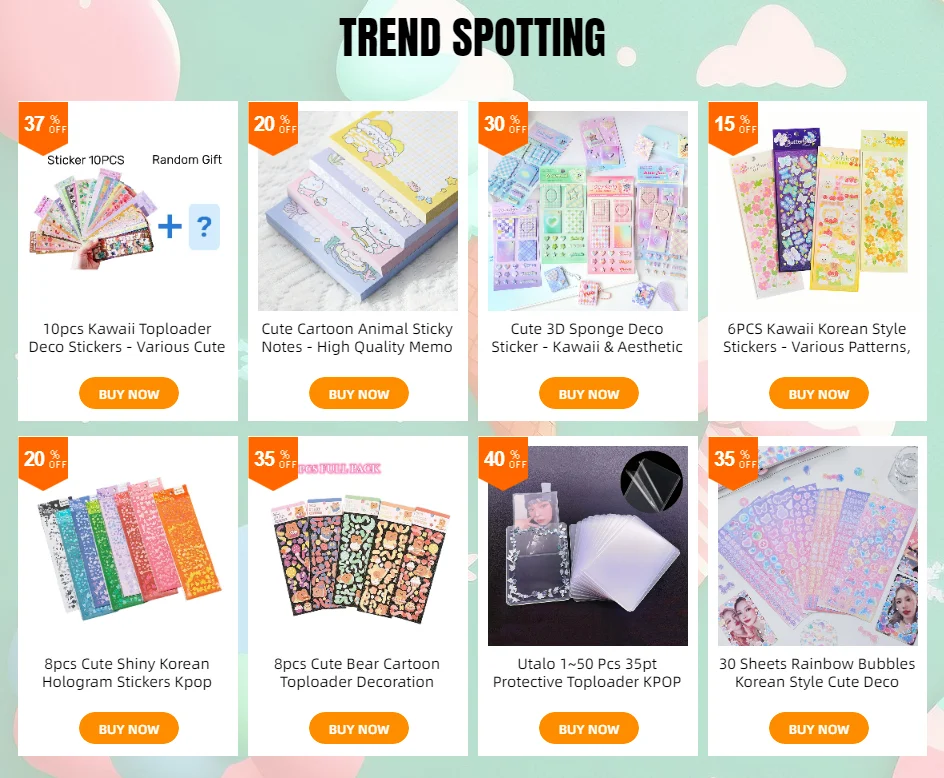The image size is (944, 778).
Task: Click Buy Now for 3D Sponge Deco Sticker
Action: 589,394
